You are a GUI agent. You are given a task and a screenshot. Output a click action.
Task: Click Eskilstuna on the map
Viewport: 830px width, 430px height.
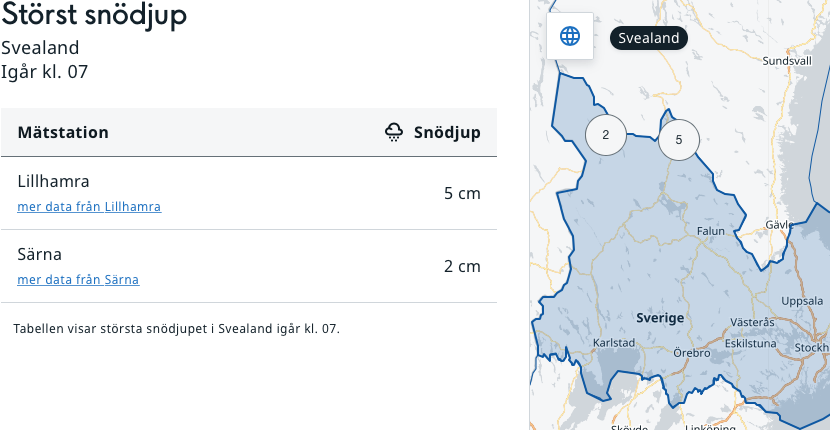pyautogui.click(x=757, y=342)
